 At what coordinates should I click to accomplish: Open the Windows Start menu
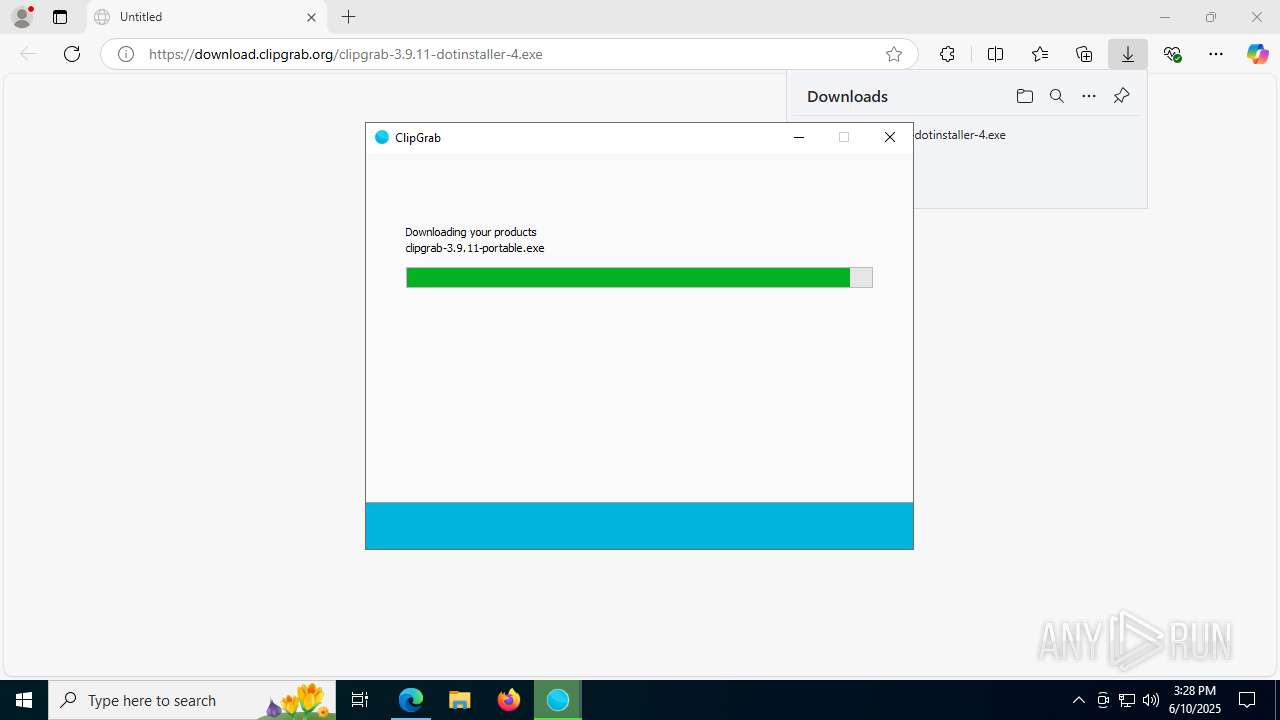click(24, 700)
